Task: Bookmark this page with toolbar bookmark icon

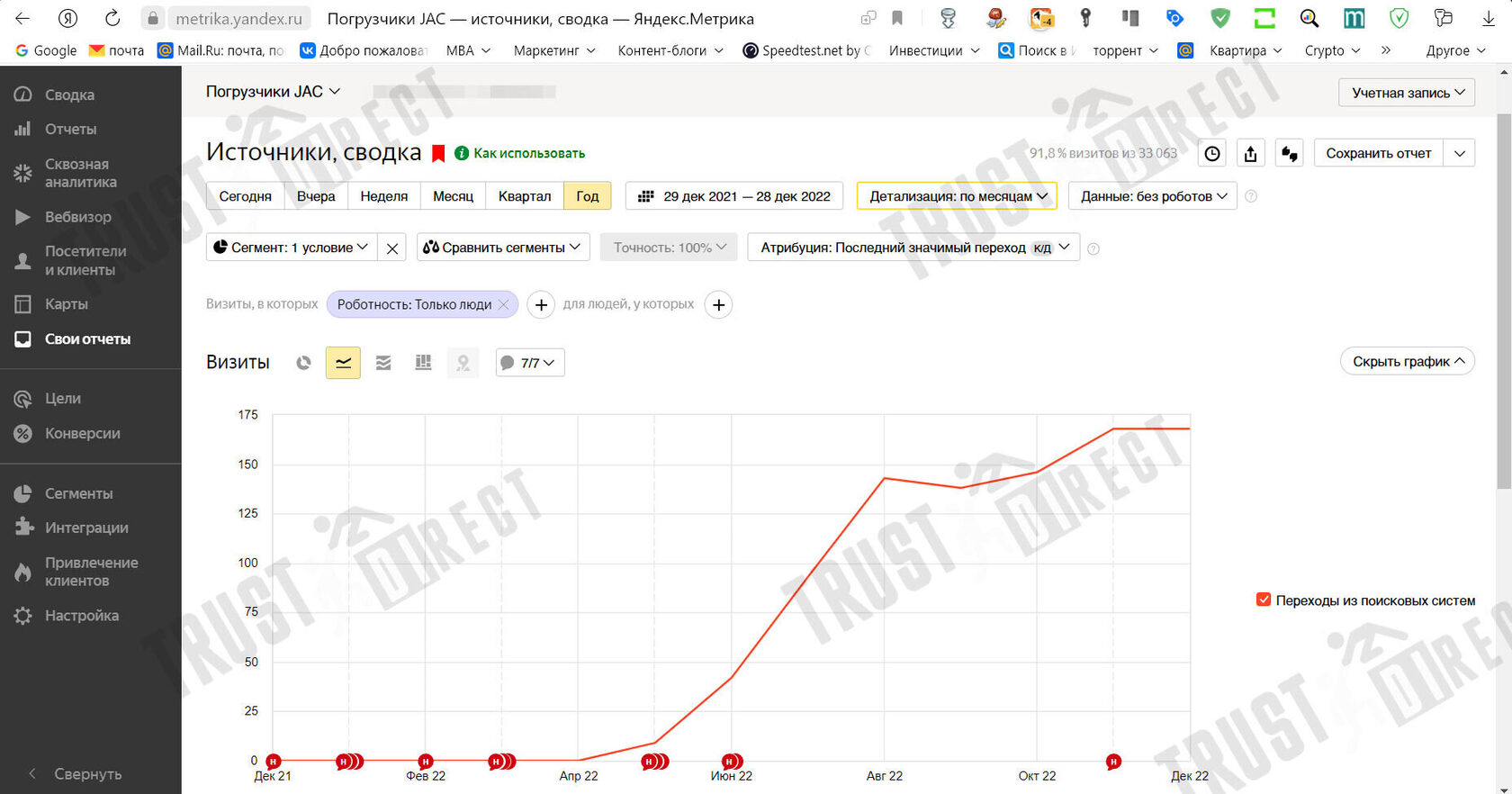Action: point(897,18)
